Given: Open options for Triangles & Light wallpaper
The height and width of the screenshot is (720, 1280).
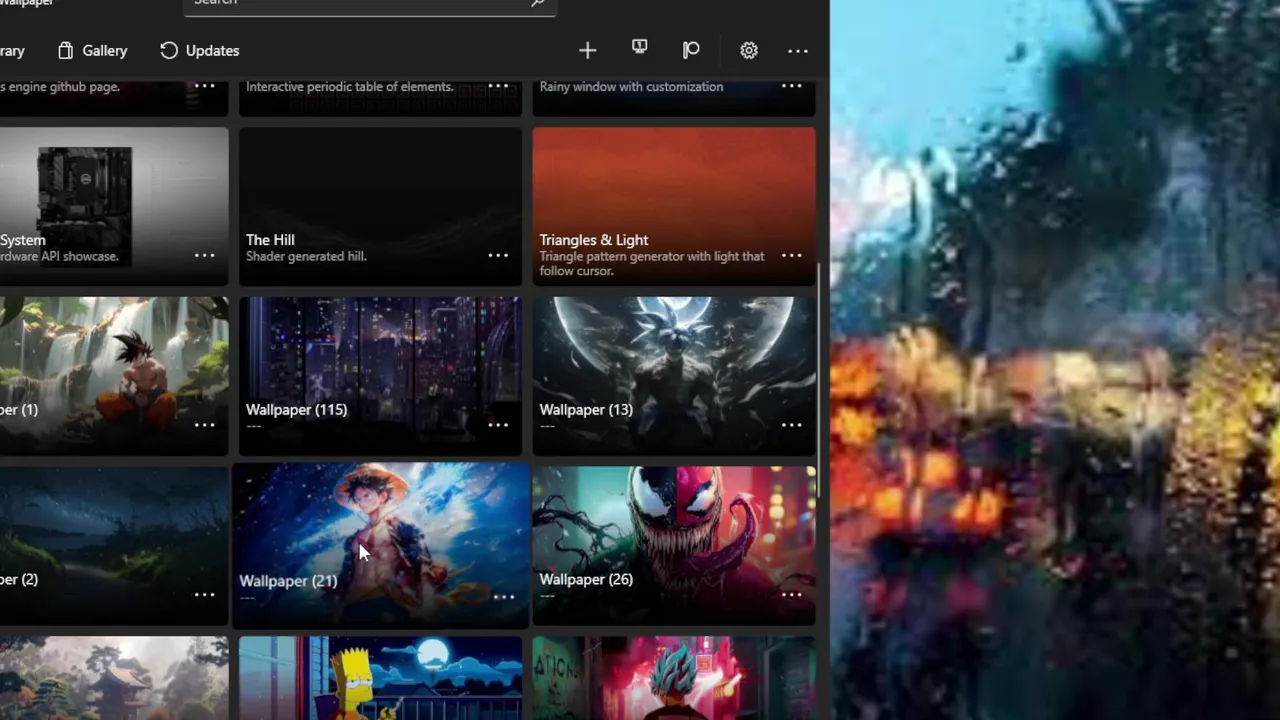Looking at the screenshot, I should click(791, 256).
